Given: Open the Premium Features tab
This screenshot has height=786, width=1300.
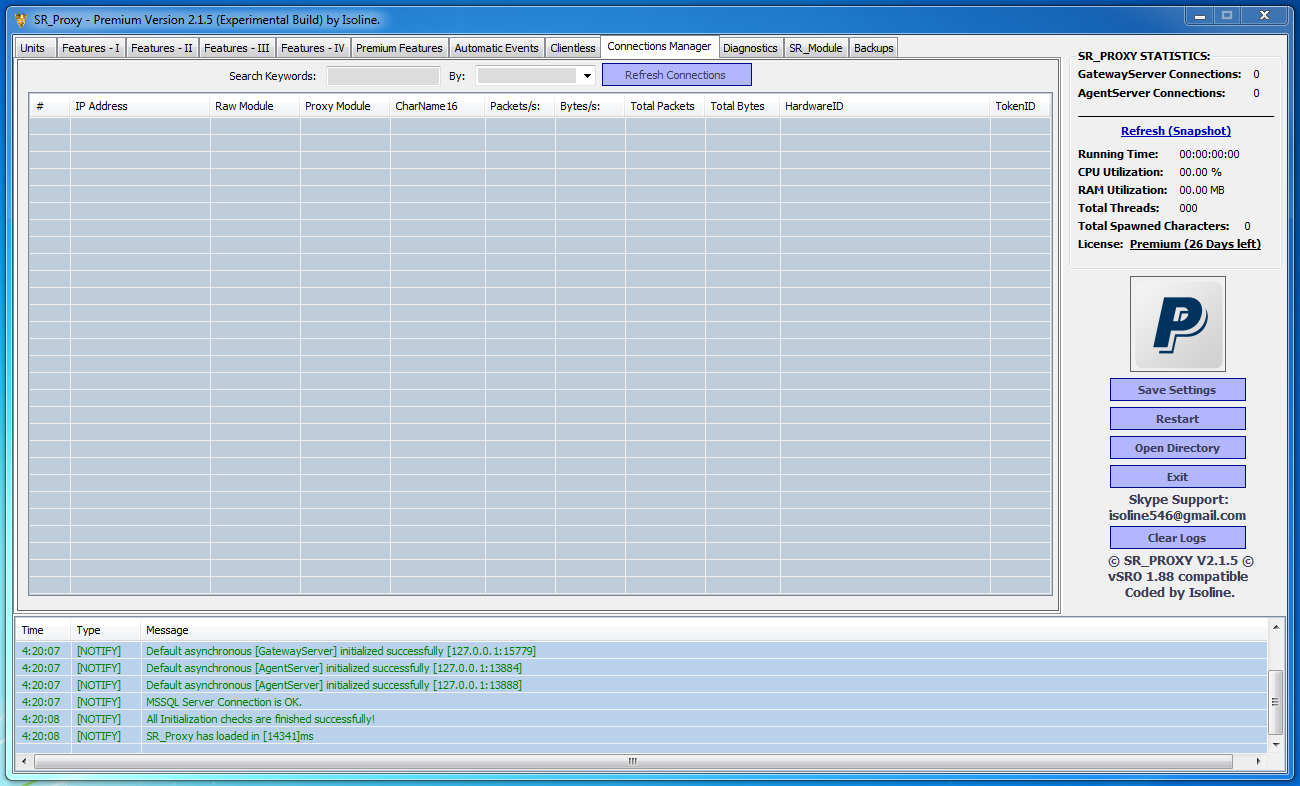Looking at the screenshot, I should (399, 48).
